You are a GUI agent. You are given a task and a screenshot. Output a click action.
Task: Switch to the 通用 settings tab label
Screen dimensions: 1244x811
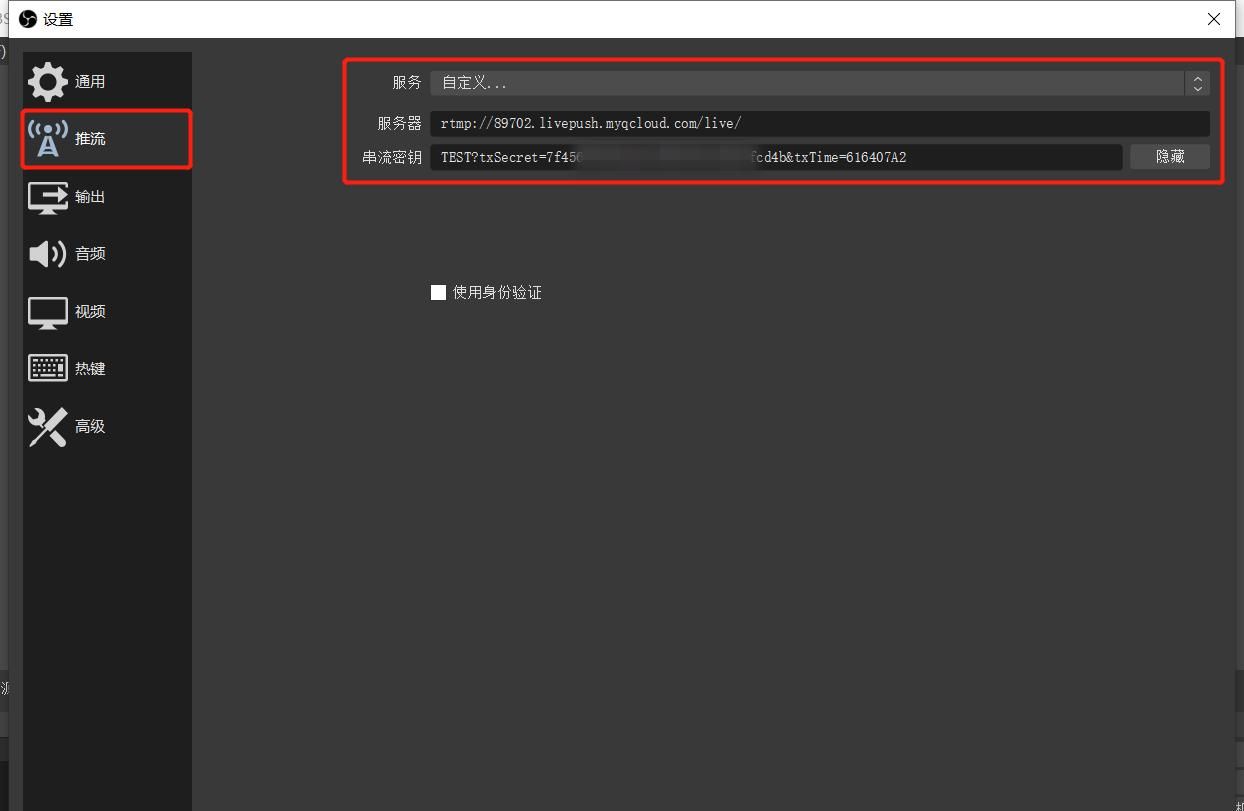click(x=90, y=82)
